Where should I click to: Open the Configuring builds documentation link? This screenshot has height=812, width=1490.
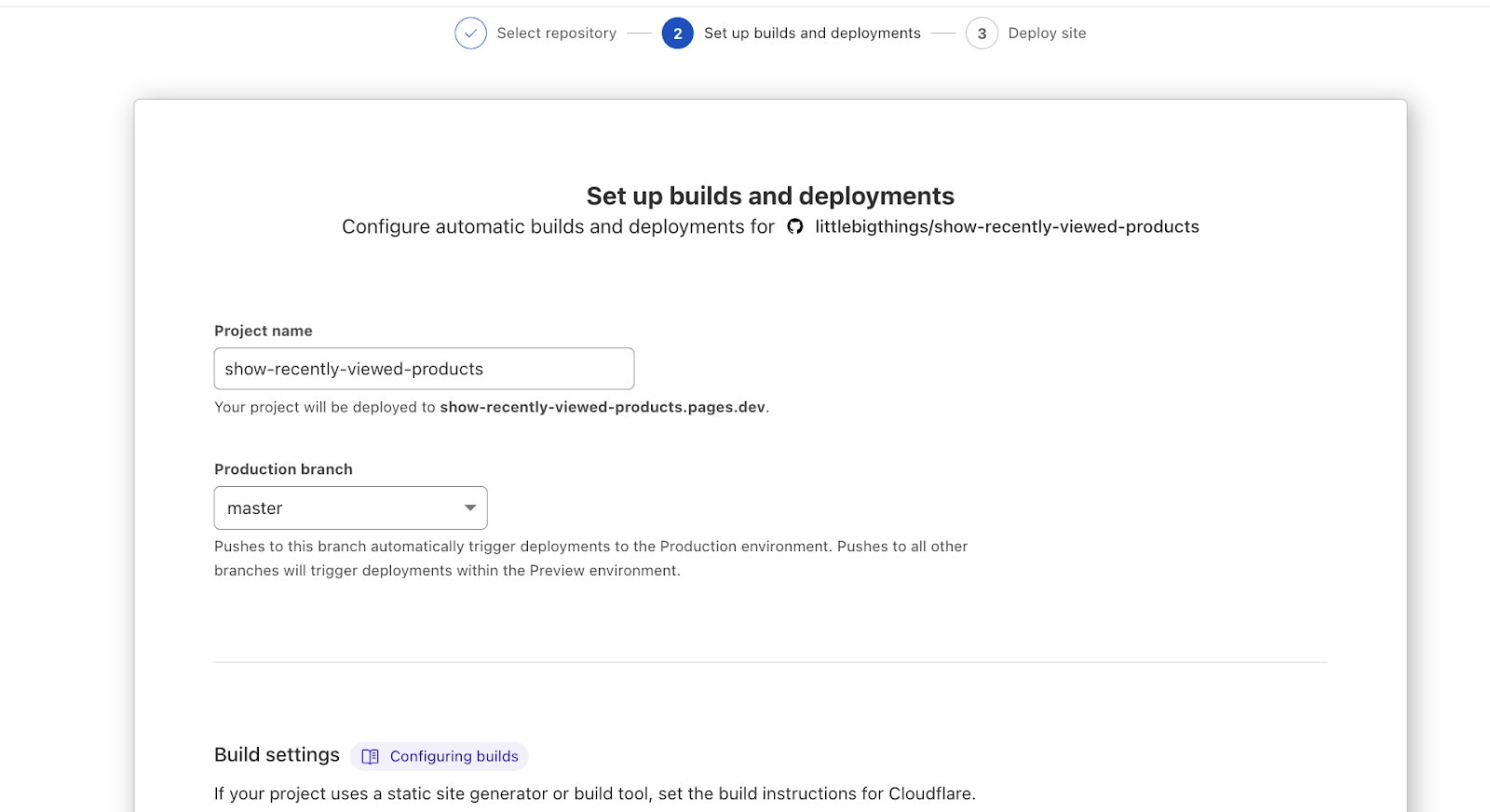coord(440,756)
